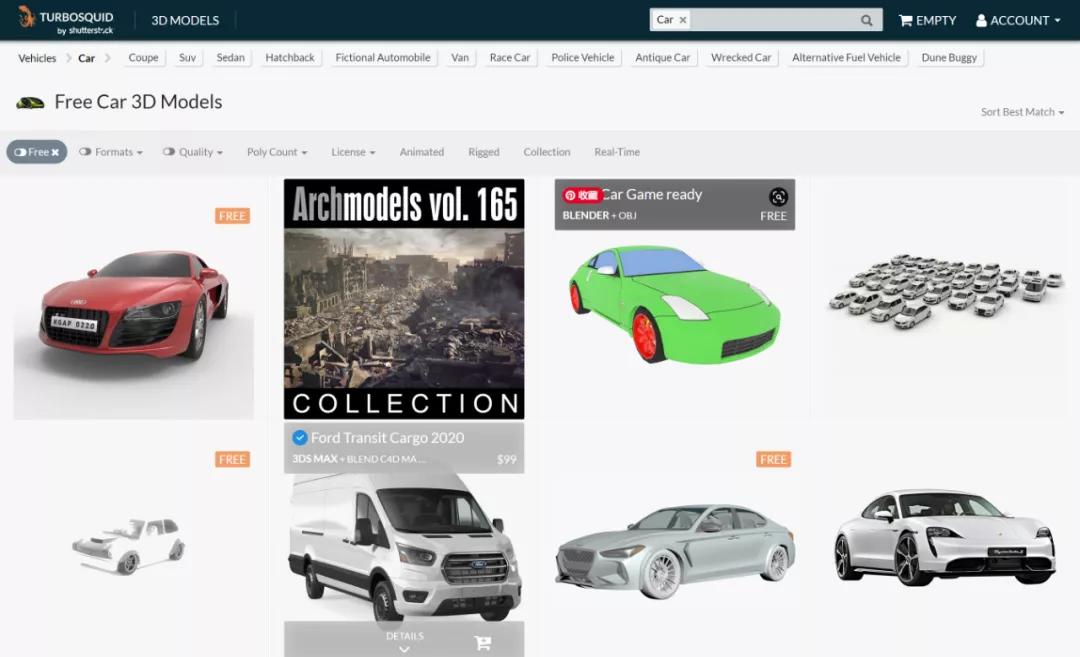Filter by Rigged models

point(484,152)
